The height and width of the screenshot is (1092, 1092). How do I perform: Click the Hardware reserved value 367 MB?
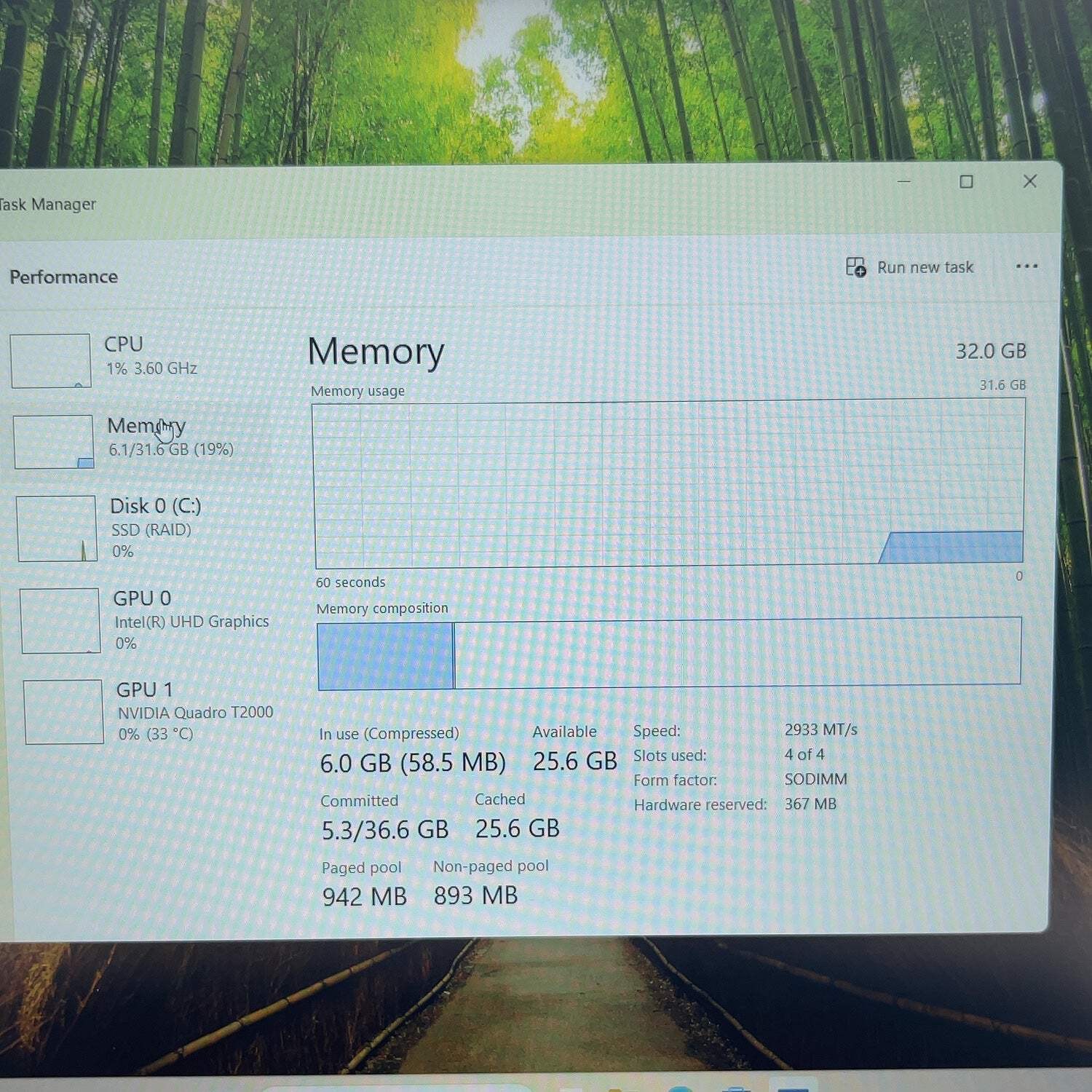(x=810, y=804)
